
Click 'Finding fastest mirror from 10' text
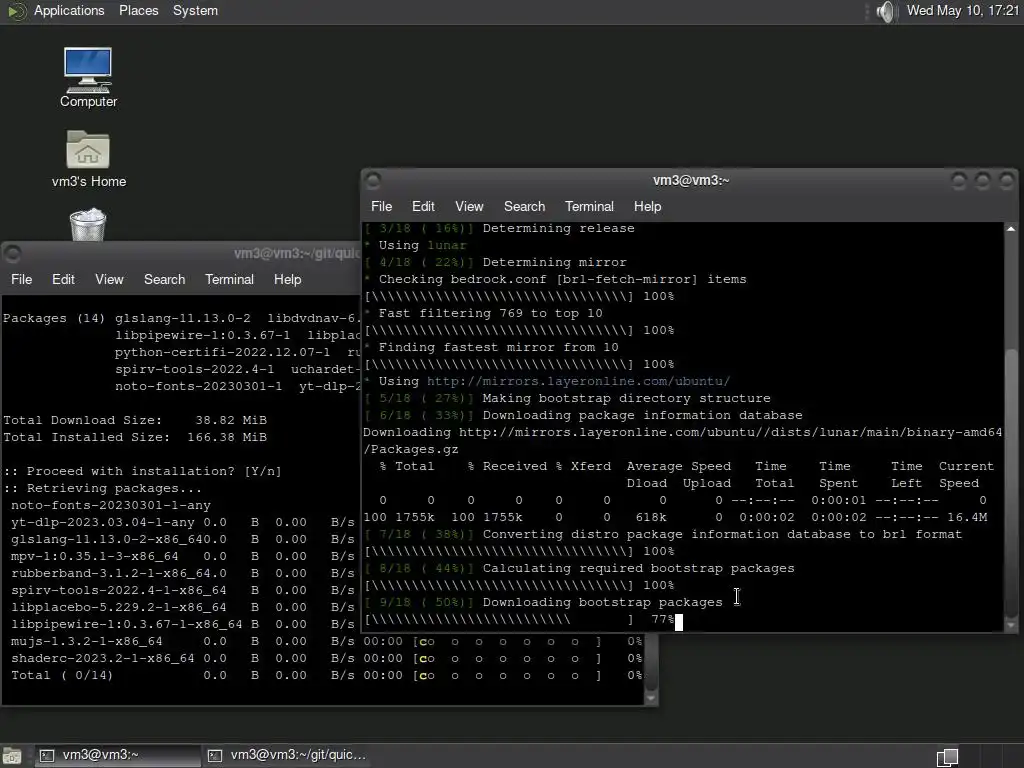coord(498,347)
